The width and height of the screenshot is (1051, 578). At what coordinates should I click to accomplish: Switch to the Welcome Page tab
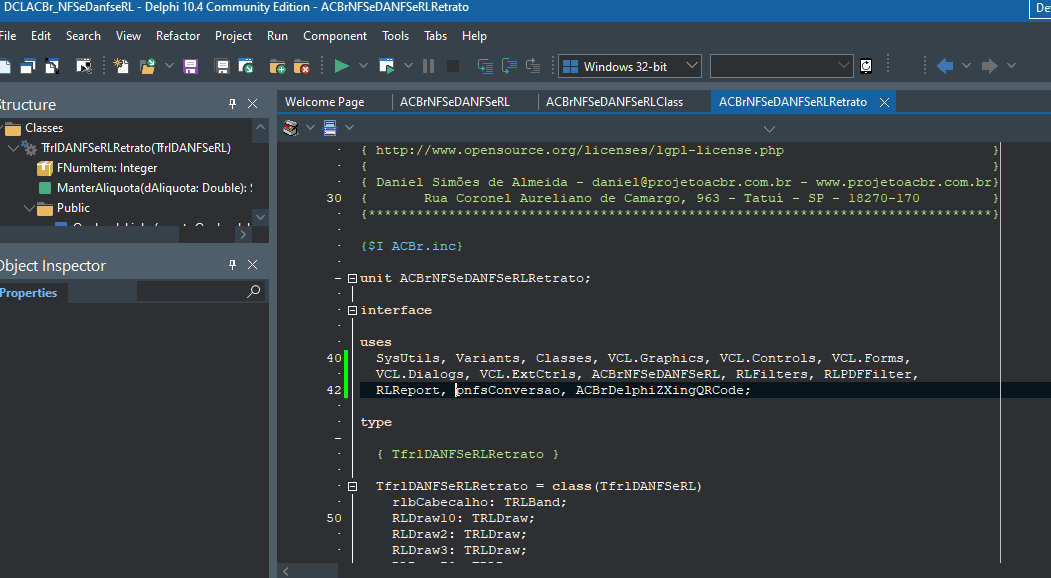click(324, 102)
